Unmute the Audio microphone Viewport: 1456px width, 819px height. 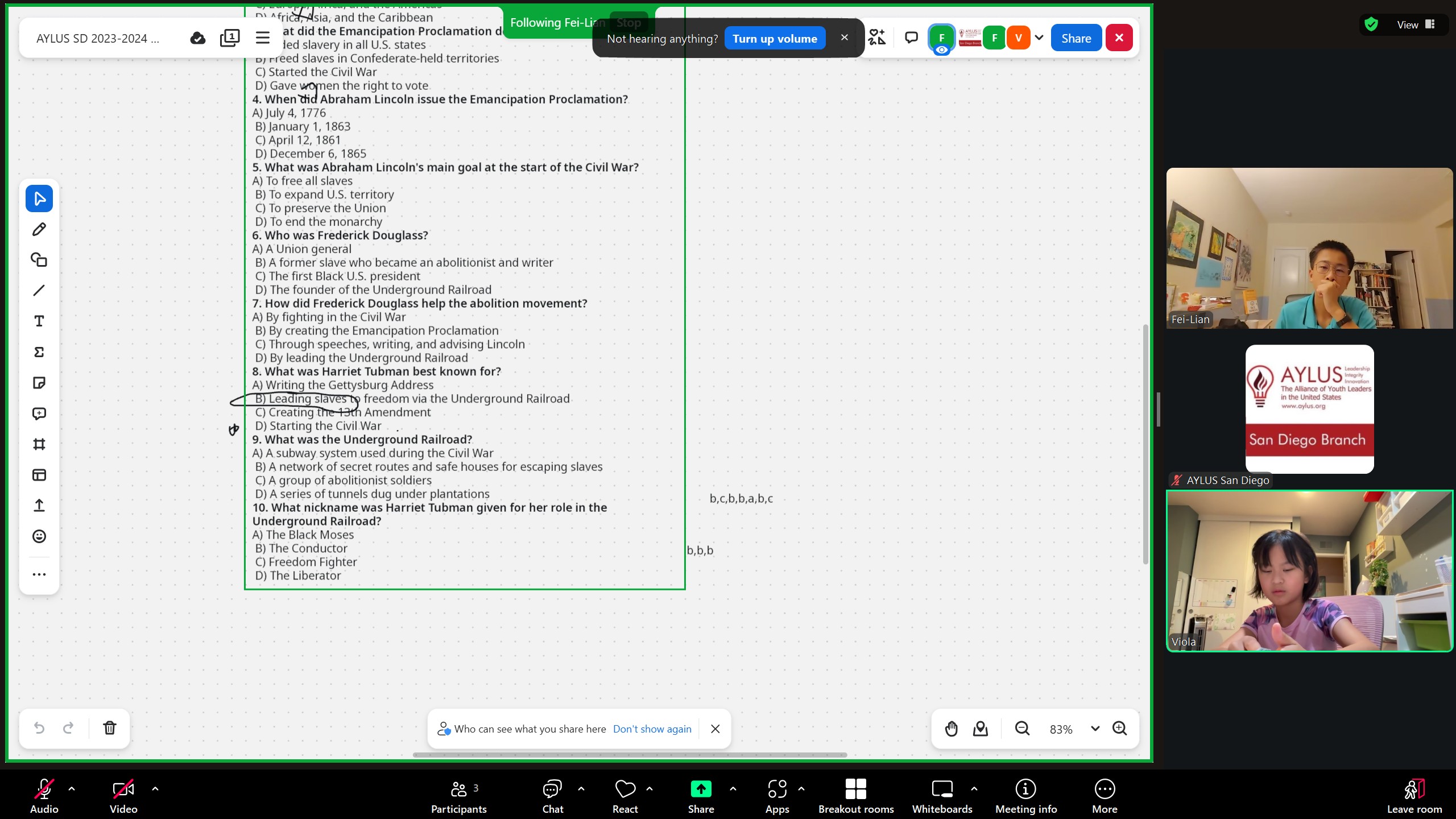(44, 794)
